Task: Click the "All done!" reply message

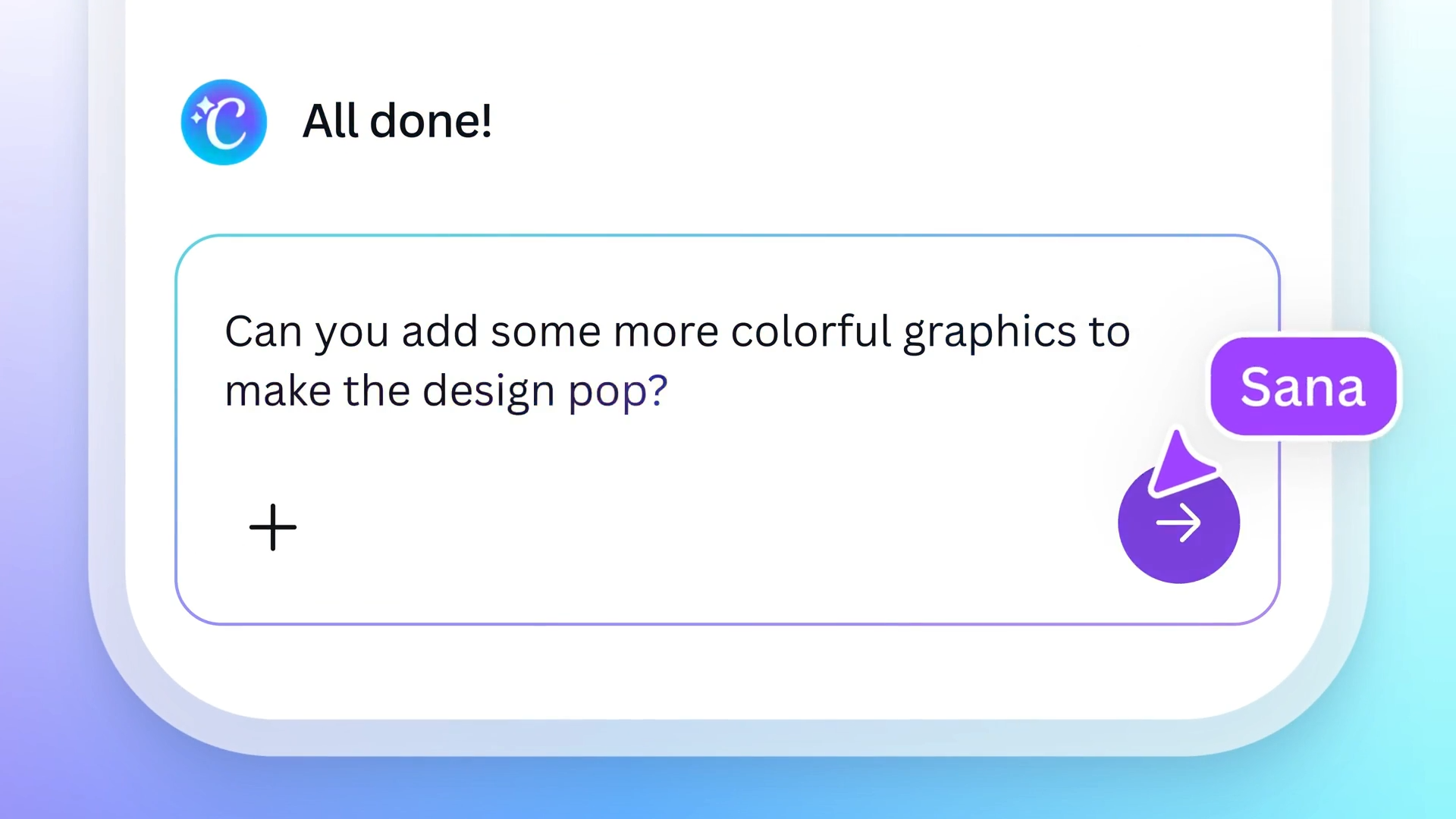Action: pyautogui.click(x=397, y=121)
